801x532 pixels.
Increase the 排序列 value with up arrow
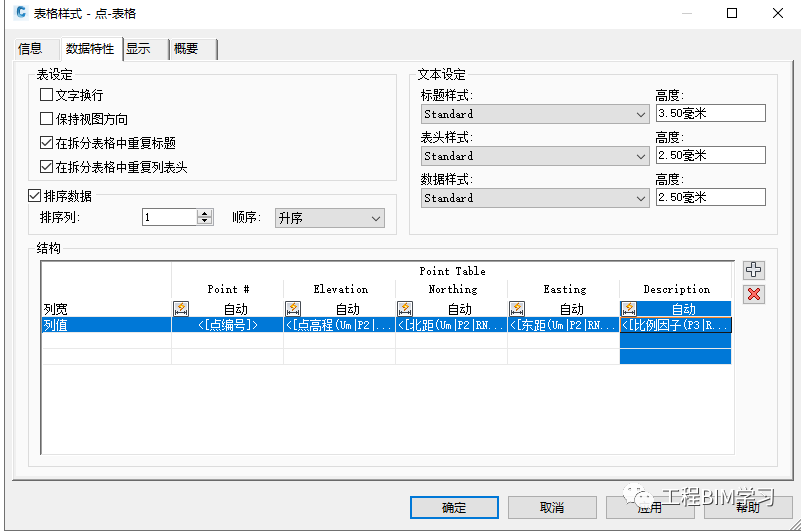pos(205,213)
